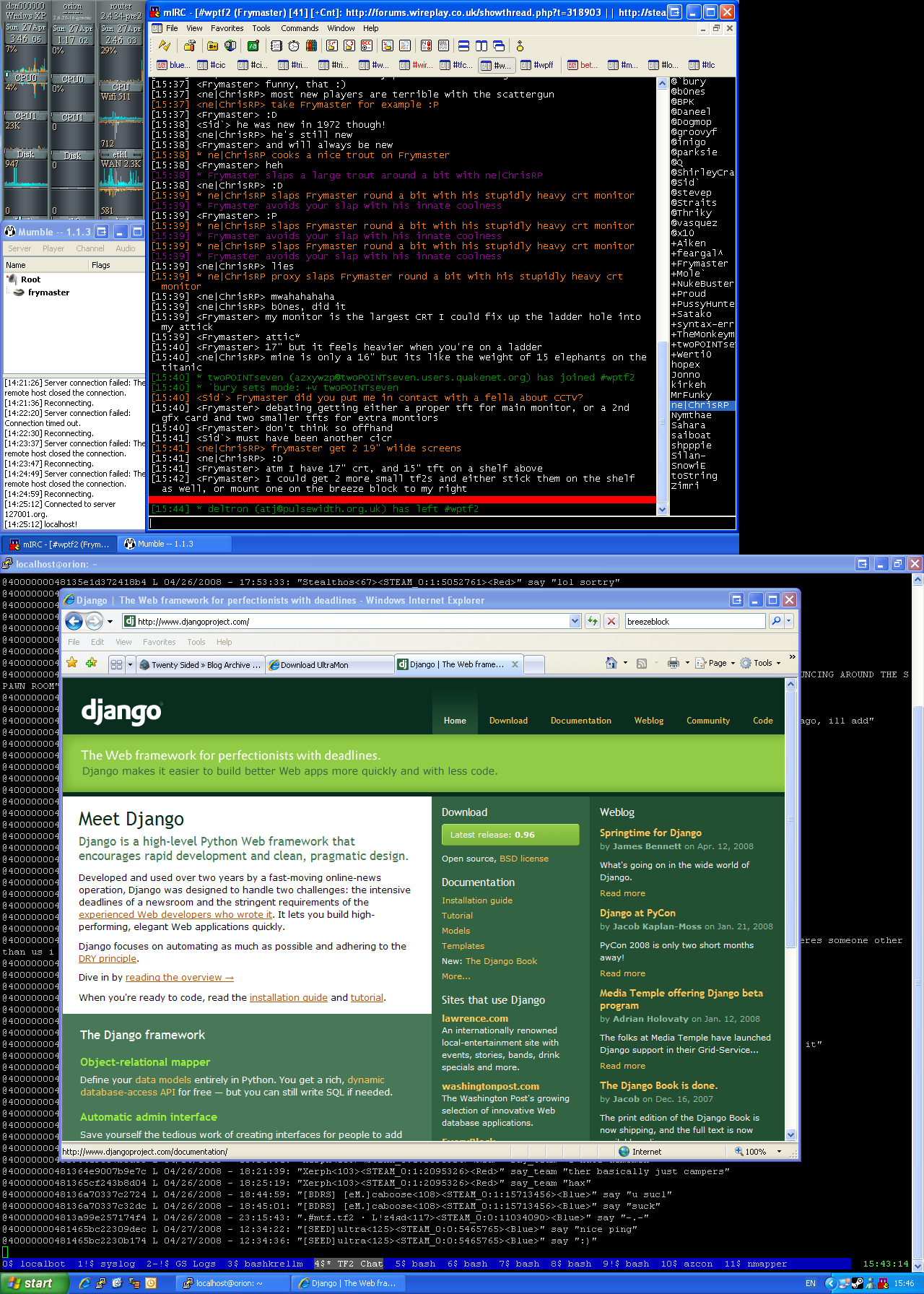The image size is (924, 1294).
Task: Click the IE Home icon
Action: (x=611, y=663)
